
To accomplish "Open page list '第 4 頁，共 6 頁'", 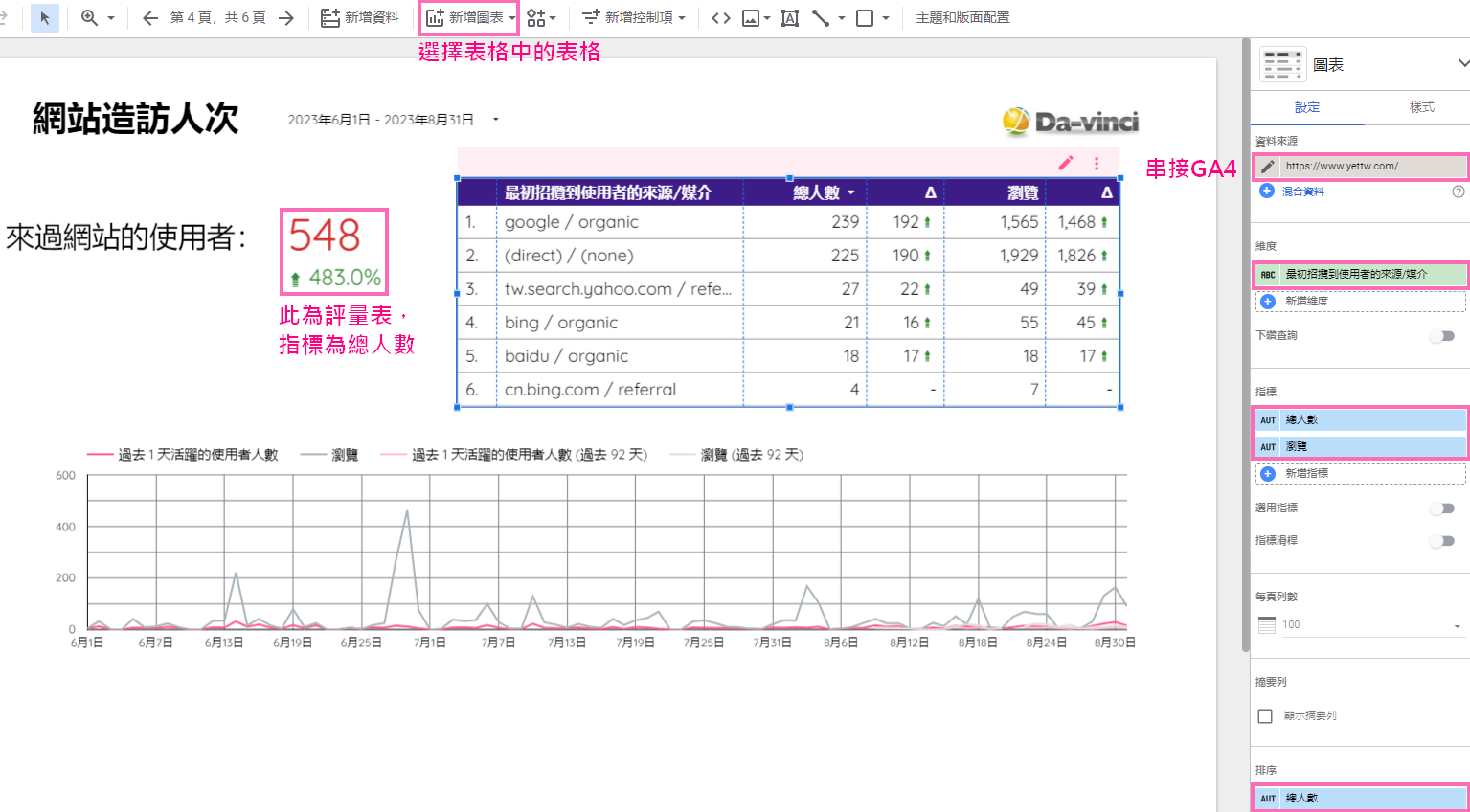I will click(x=217, y=18).
